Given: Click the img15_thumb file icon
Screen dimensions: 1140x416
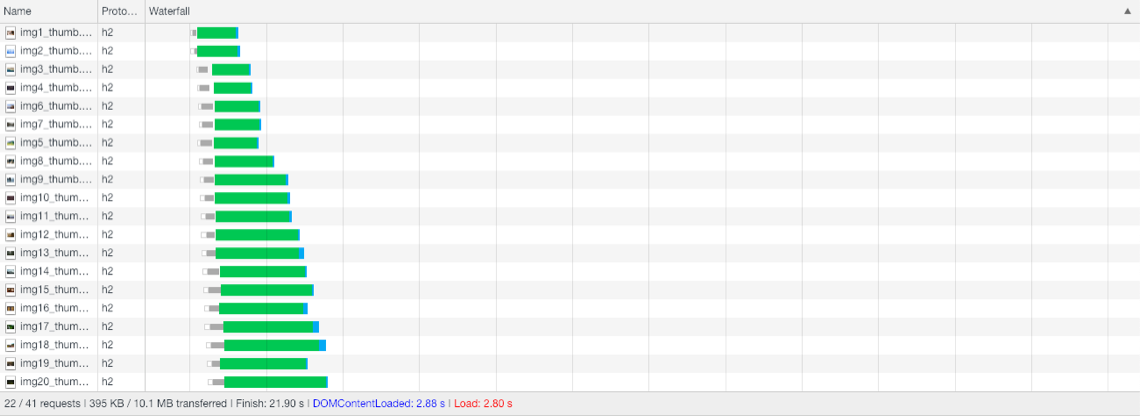Looking at the screenshot, I should tap(10, 290).
